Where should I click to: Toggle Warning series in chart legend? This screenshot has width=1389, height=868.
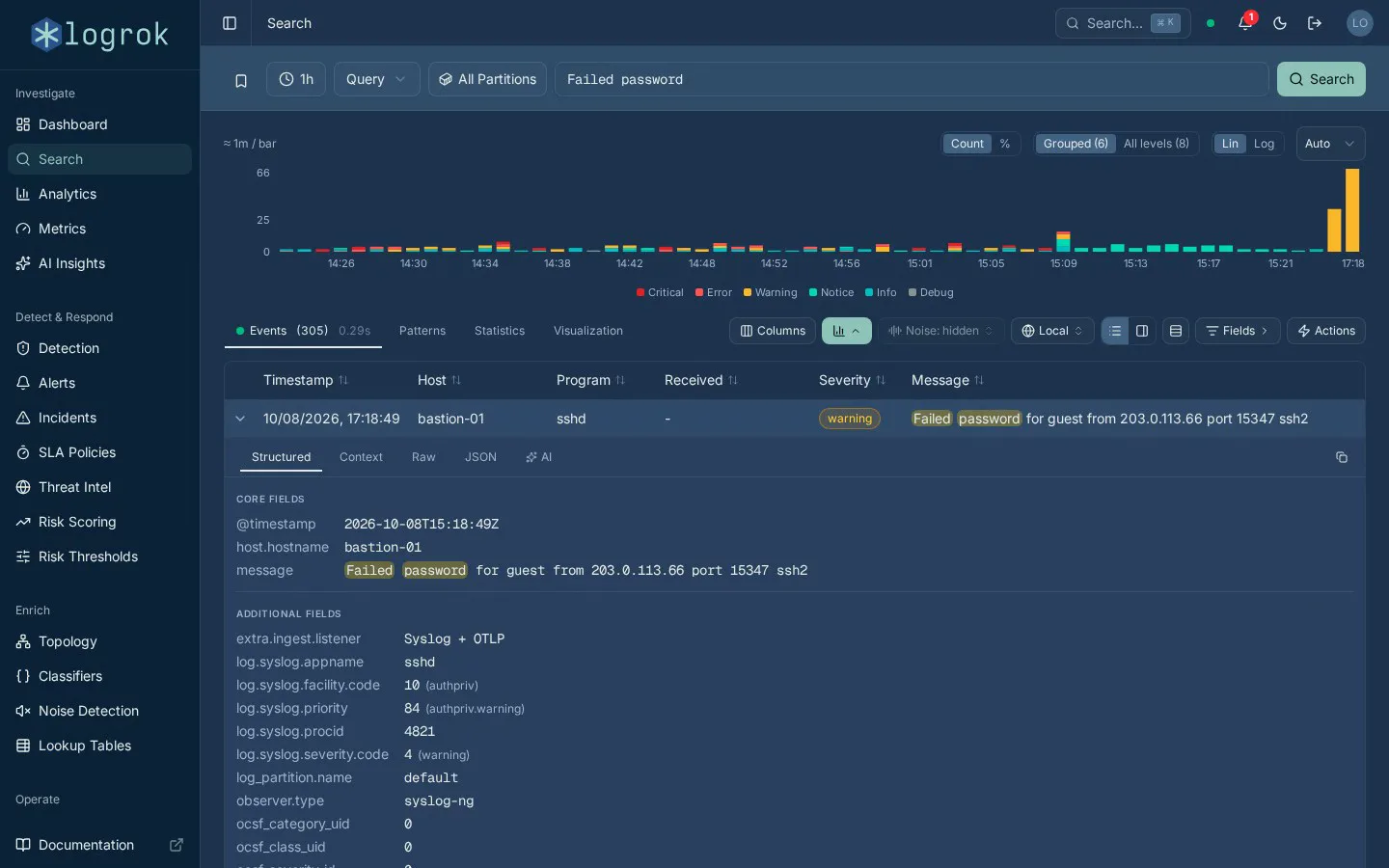click(770, 292)
